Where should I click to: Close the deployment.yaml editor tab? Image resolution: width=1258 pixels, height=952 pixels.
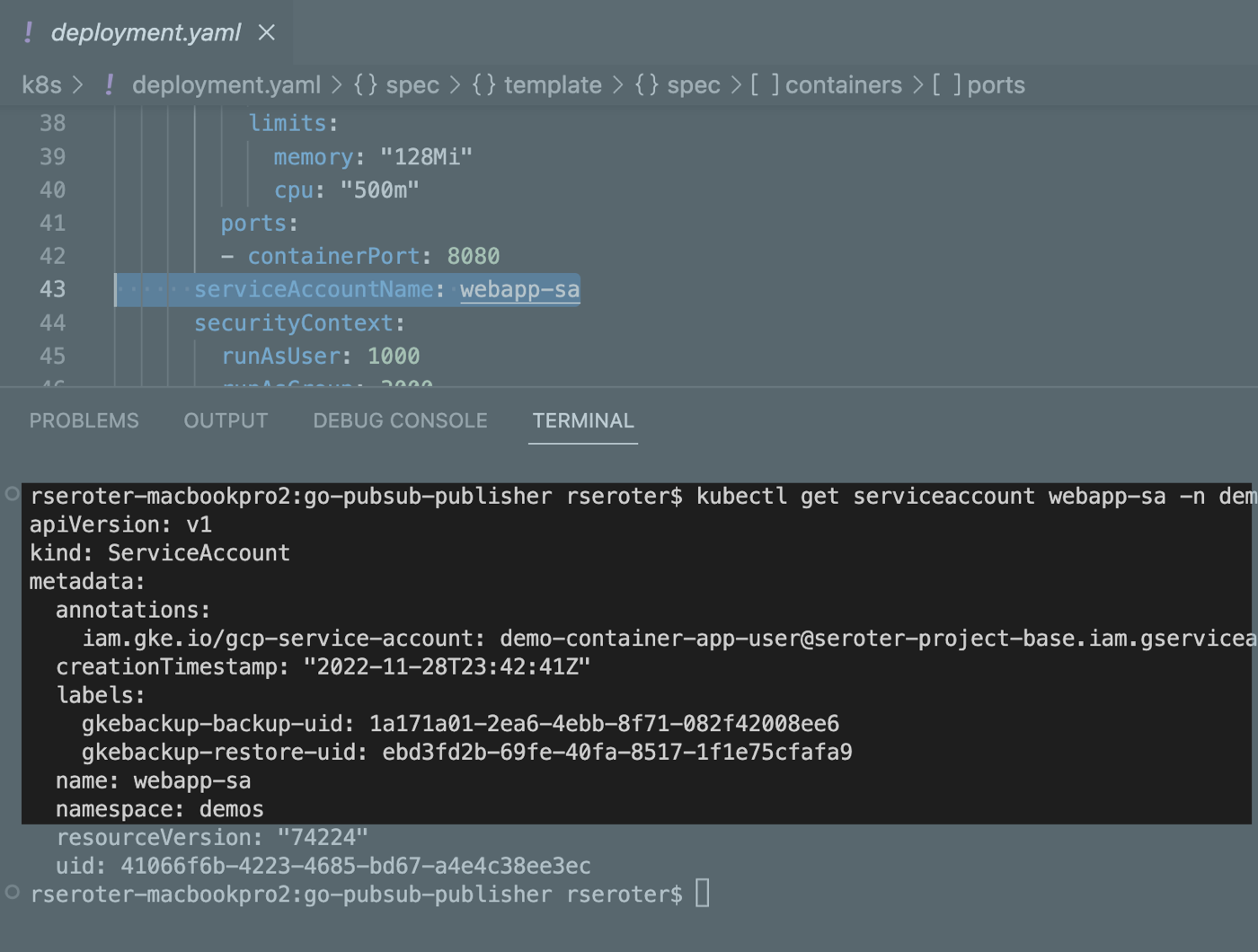266,32
